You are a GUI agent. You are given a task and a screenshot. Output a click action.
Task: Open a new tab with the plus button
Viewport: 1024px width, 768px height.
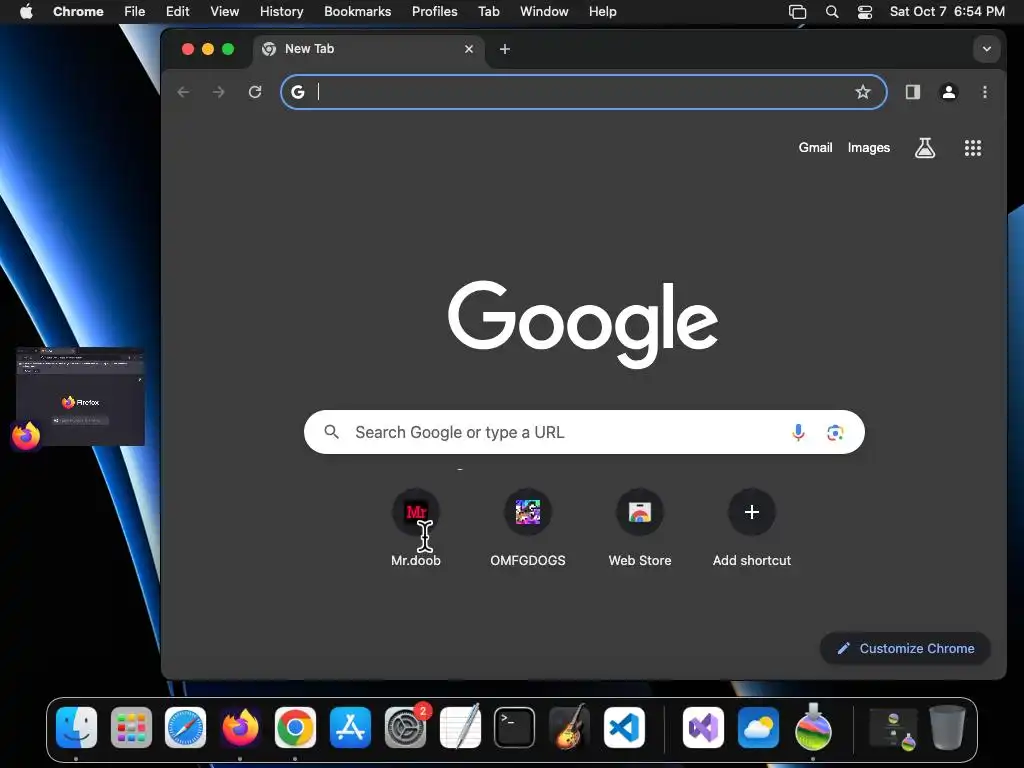point(505,49)
